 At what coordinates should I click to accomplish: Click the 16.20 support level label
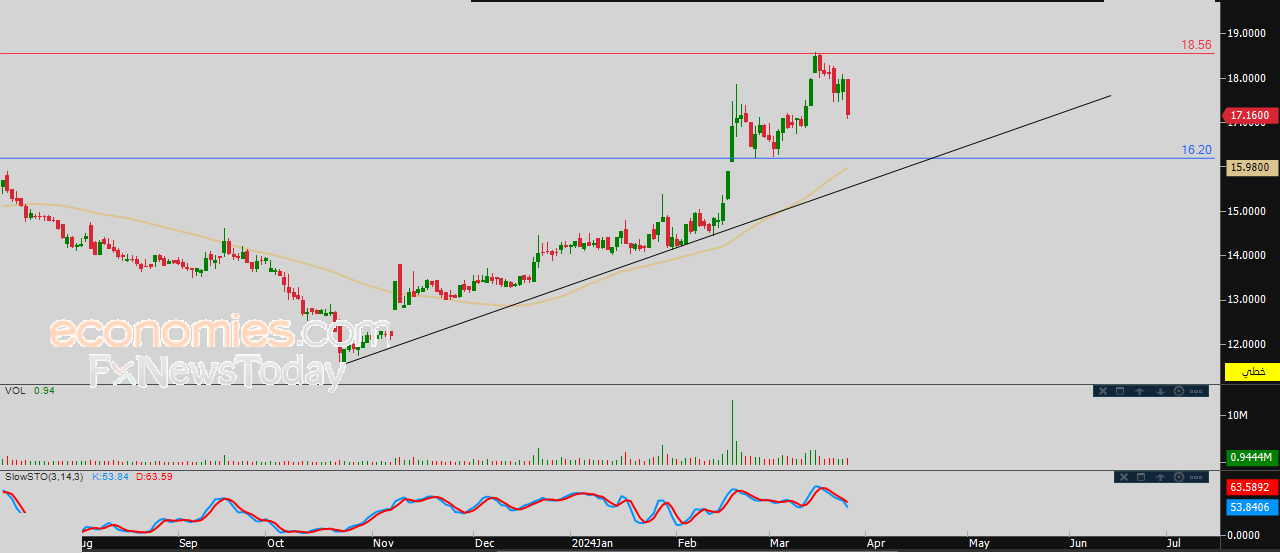(x=1196, y=150)
